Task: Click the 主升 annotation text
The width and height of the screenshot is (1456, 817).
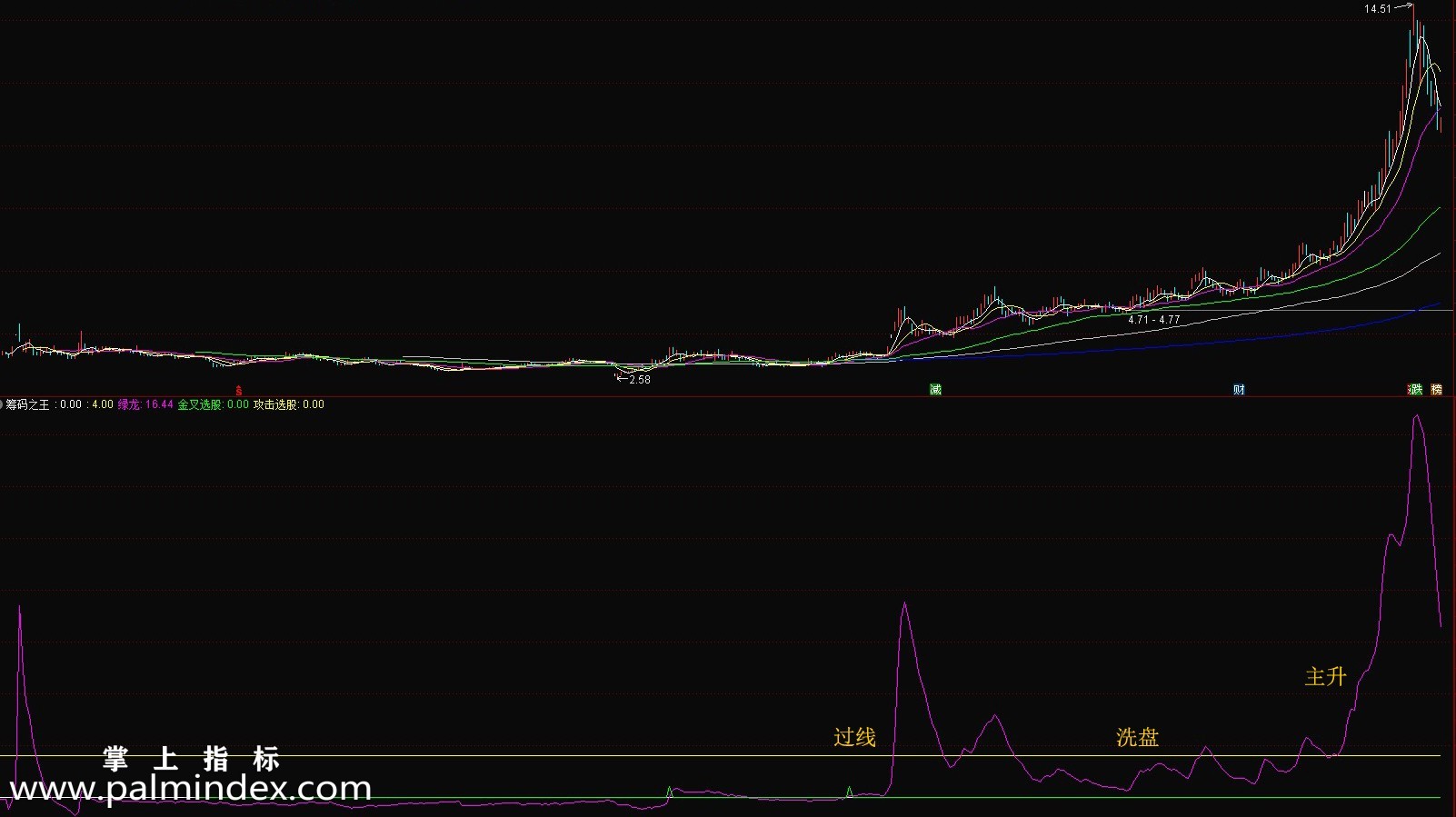Action: pyautogui.click(x=1325, y=676)
